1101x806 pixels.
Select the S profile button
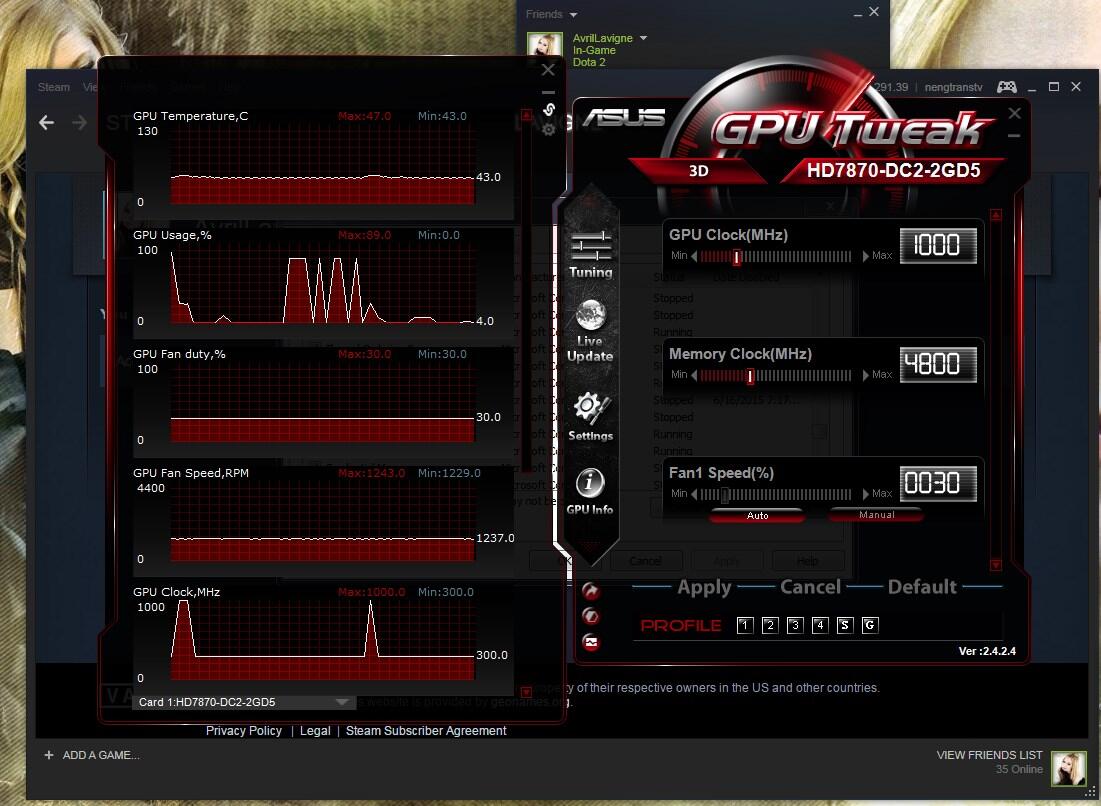click(x=845, y=625)
